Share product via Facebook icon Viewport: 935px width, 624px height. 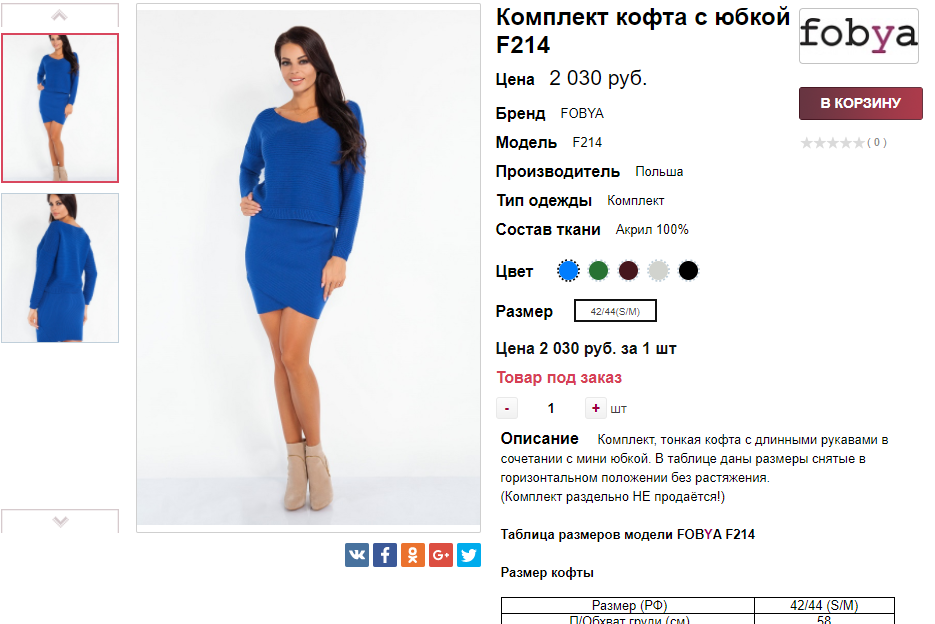click(x=385, y=555)
